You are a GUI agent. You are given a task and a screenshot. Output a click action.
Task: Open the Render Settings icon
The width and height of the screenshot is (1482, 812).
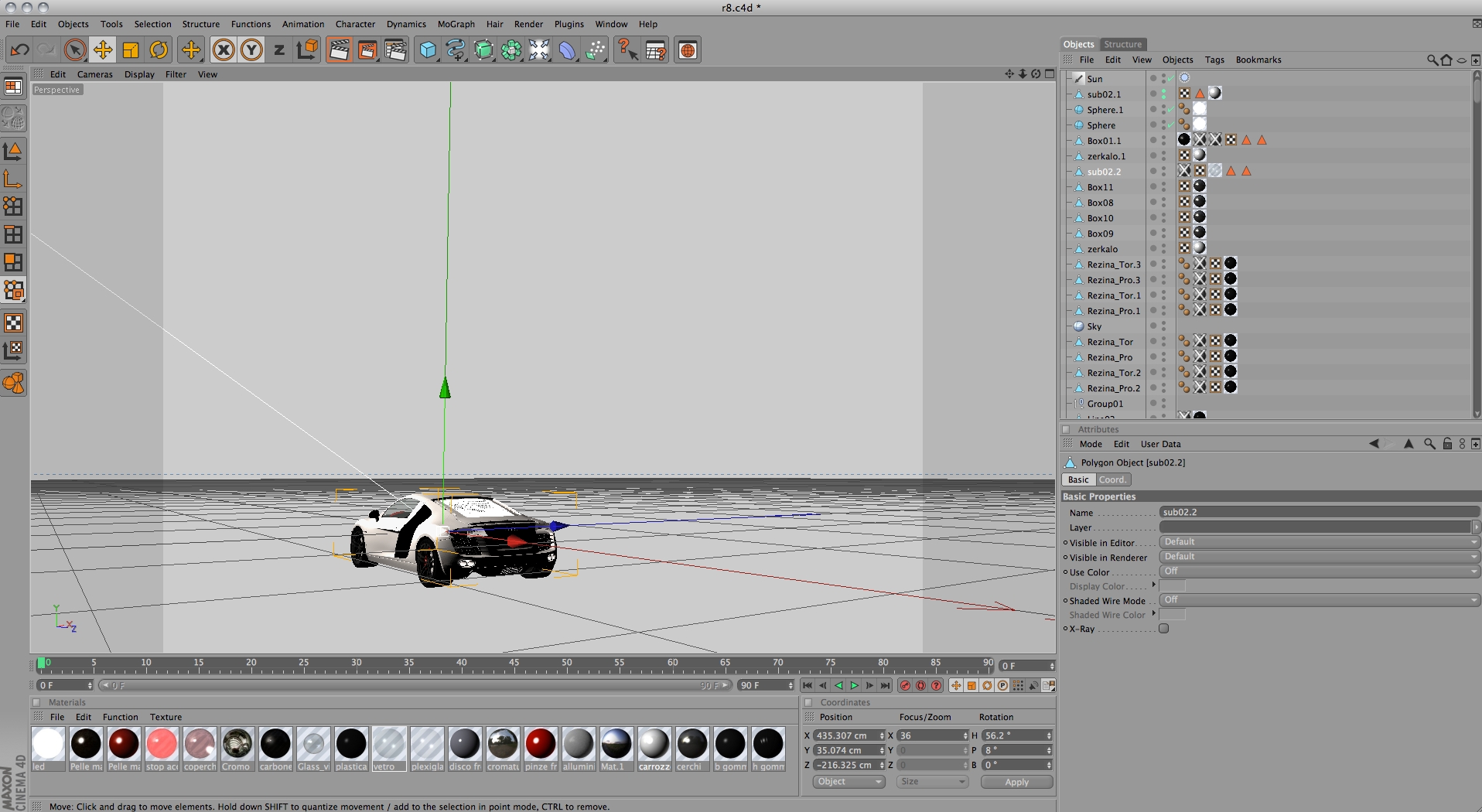click(x=395, y=50)
